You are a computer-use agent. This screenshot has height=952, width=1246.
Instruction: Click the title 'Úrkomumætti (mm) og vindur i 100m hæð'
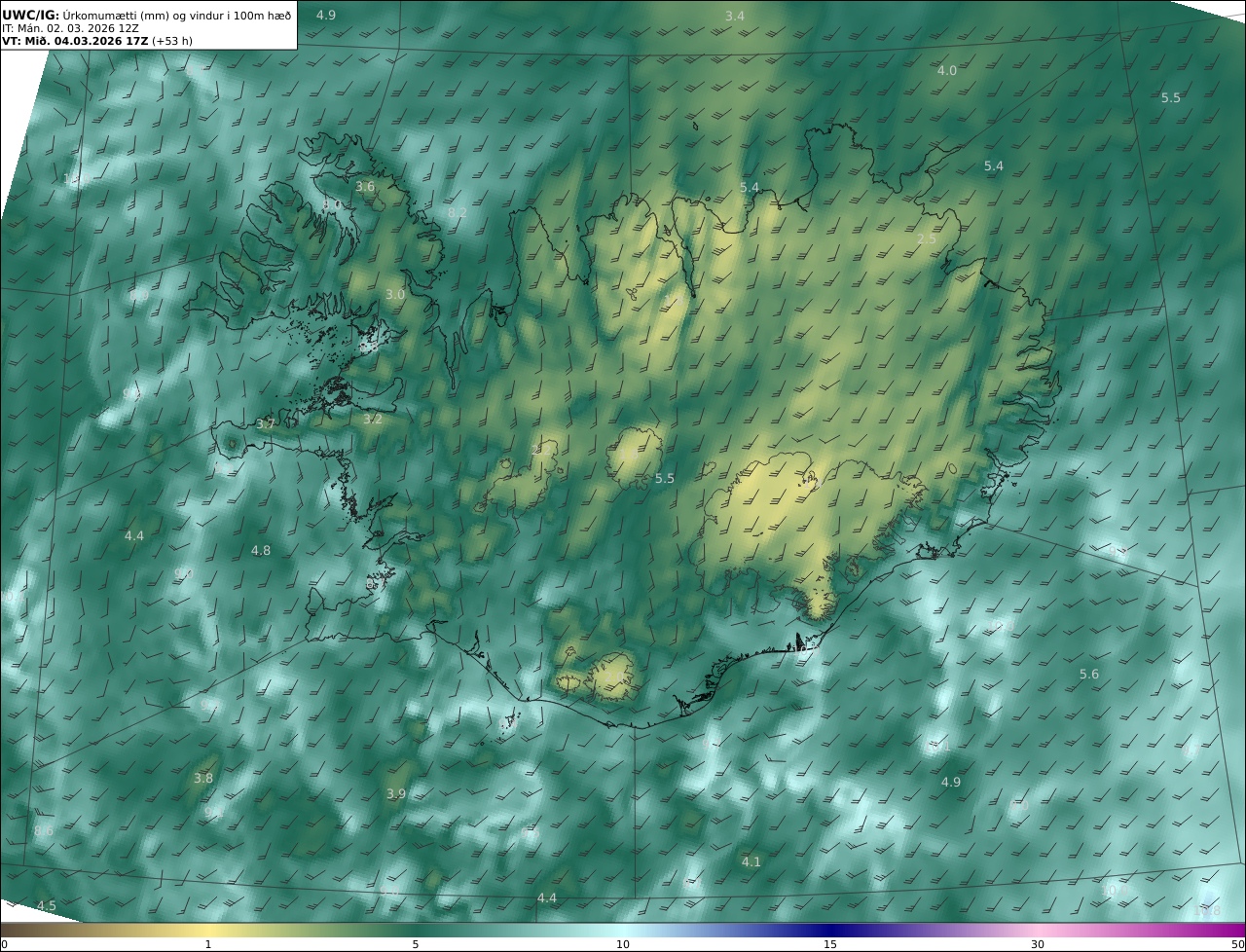[x=177, y=16]
